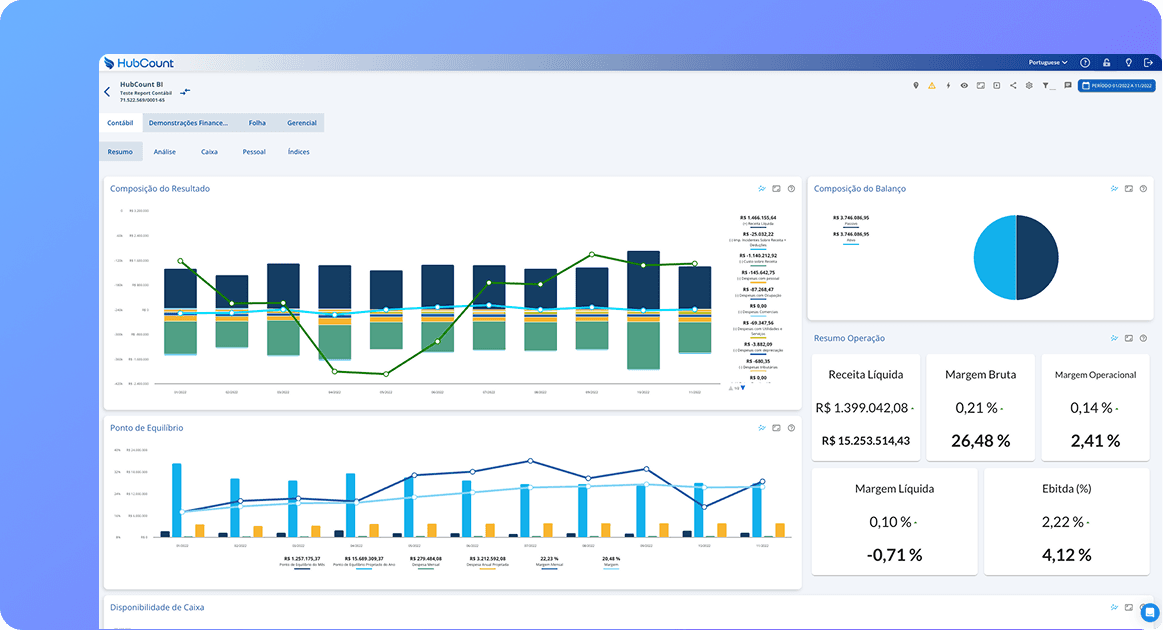Select the Contábil tab

click(120, 123)
